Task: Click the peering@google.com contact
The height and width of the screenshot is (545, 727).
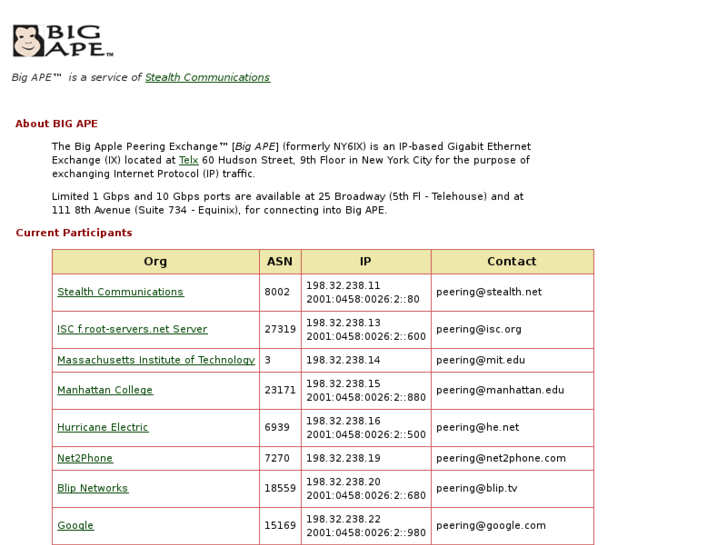Action: pyautogui.click(x=491, y=526)
